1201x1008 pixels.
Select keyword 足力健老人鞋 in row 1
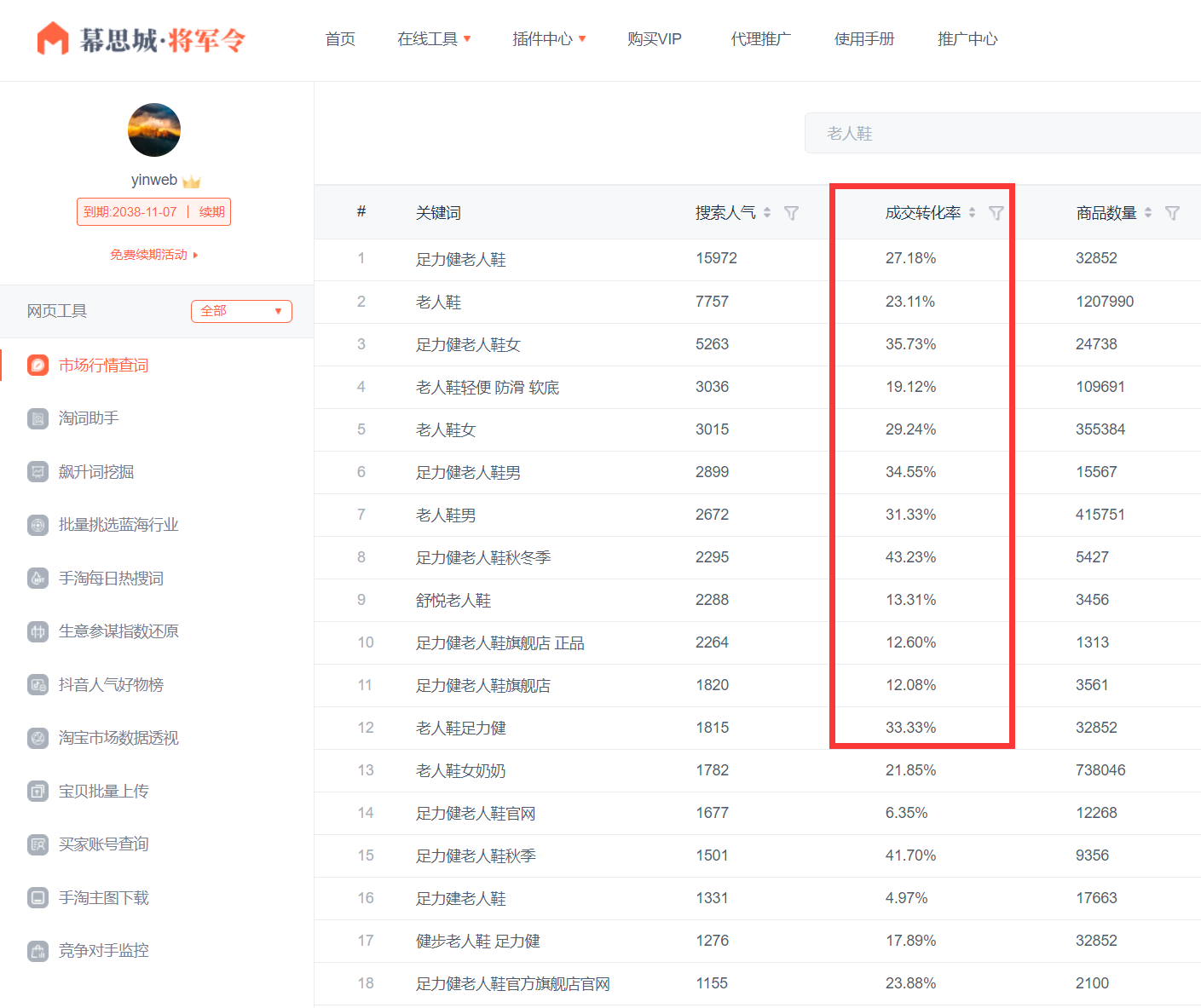pos(461,259)
